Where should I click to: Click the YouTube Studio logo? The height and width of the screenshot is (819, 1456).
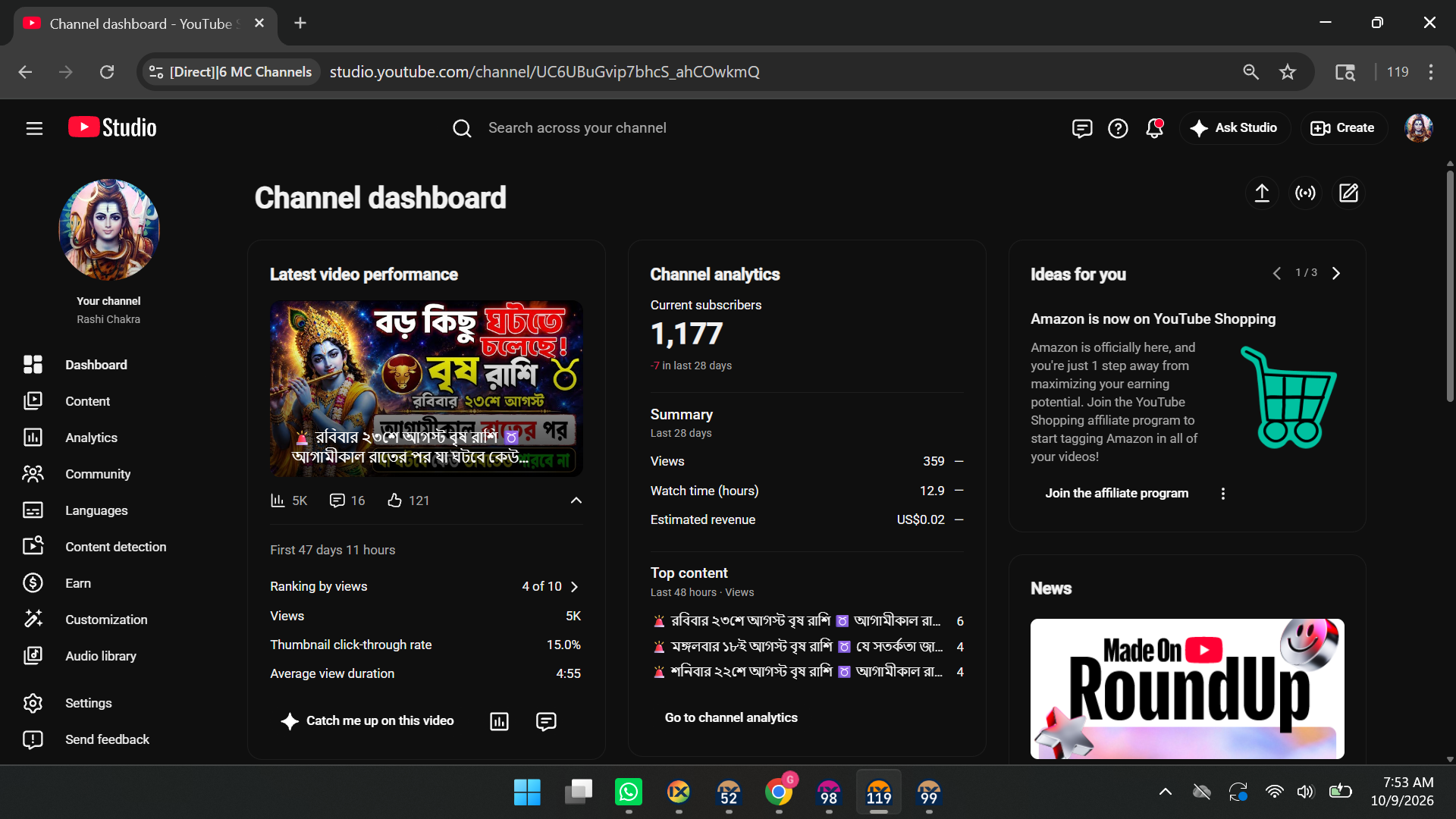[x=112, y=127]
